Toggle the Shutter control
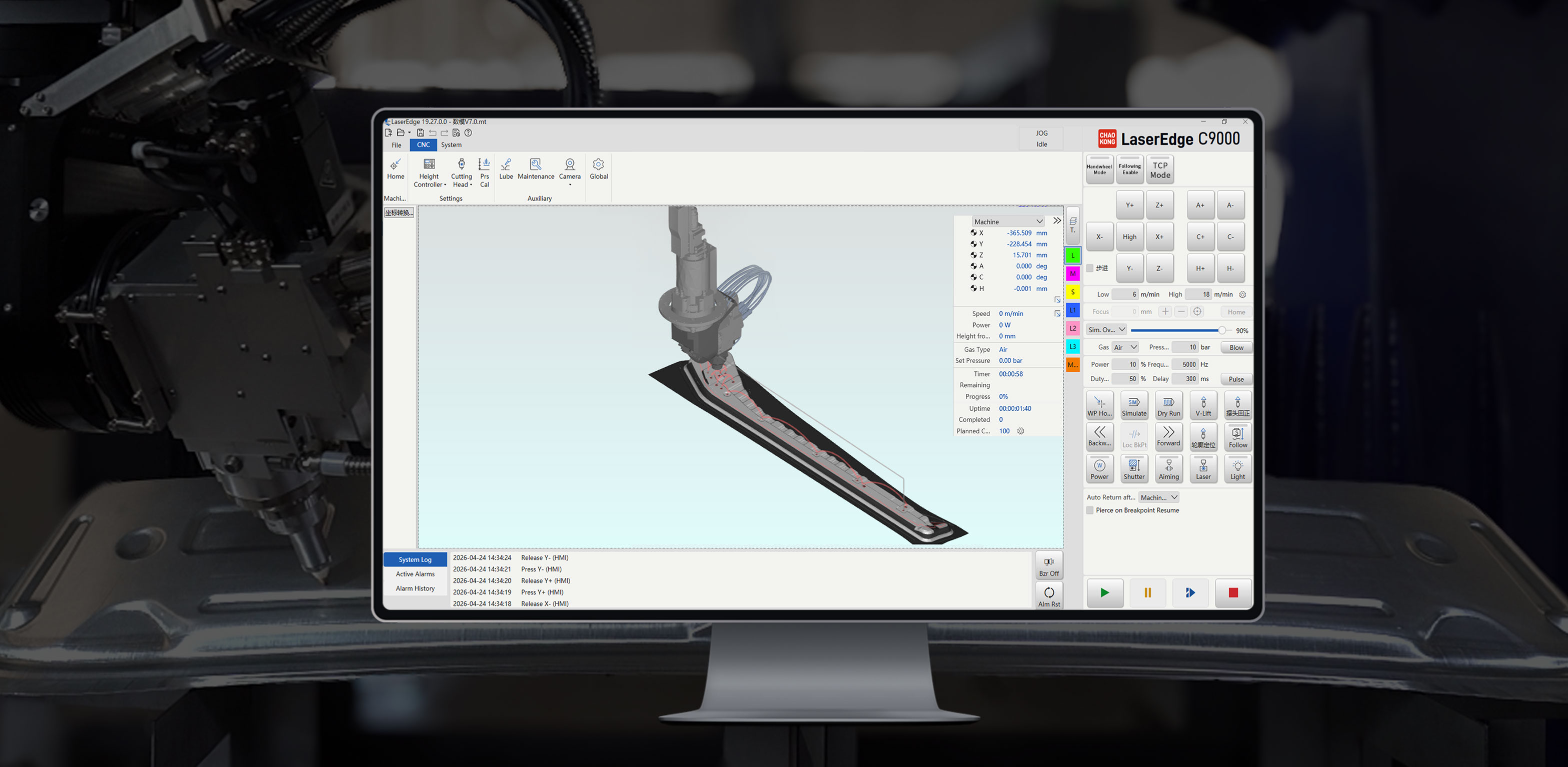Viewport: 1568px width, 767px height. [x=1133, y=469]
